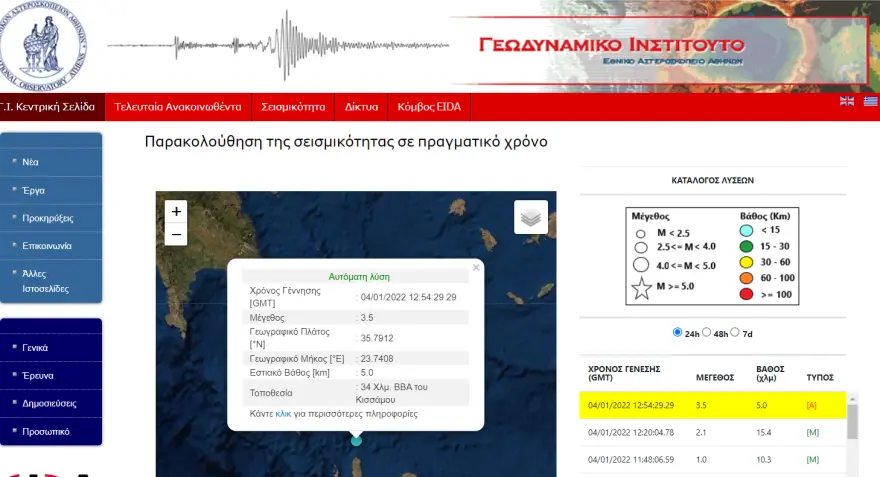
Task: Select the 48h time range
Action: click(708, 333)
